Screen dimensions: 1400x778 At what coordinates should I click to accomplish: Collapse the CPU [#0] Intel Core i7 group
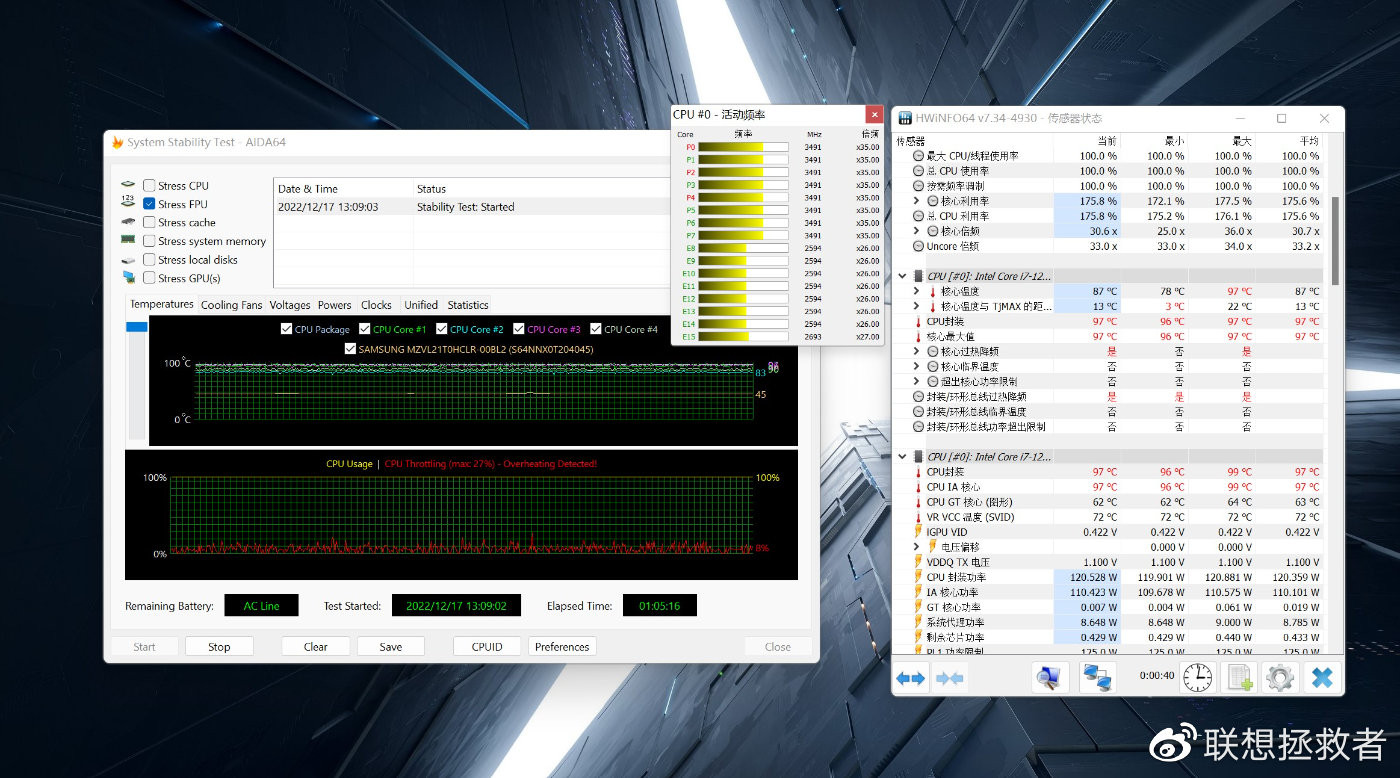[x=904, y=276]
